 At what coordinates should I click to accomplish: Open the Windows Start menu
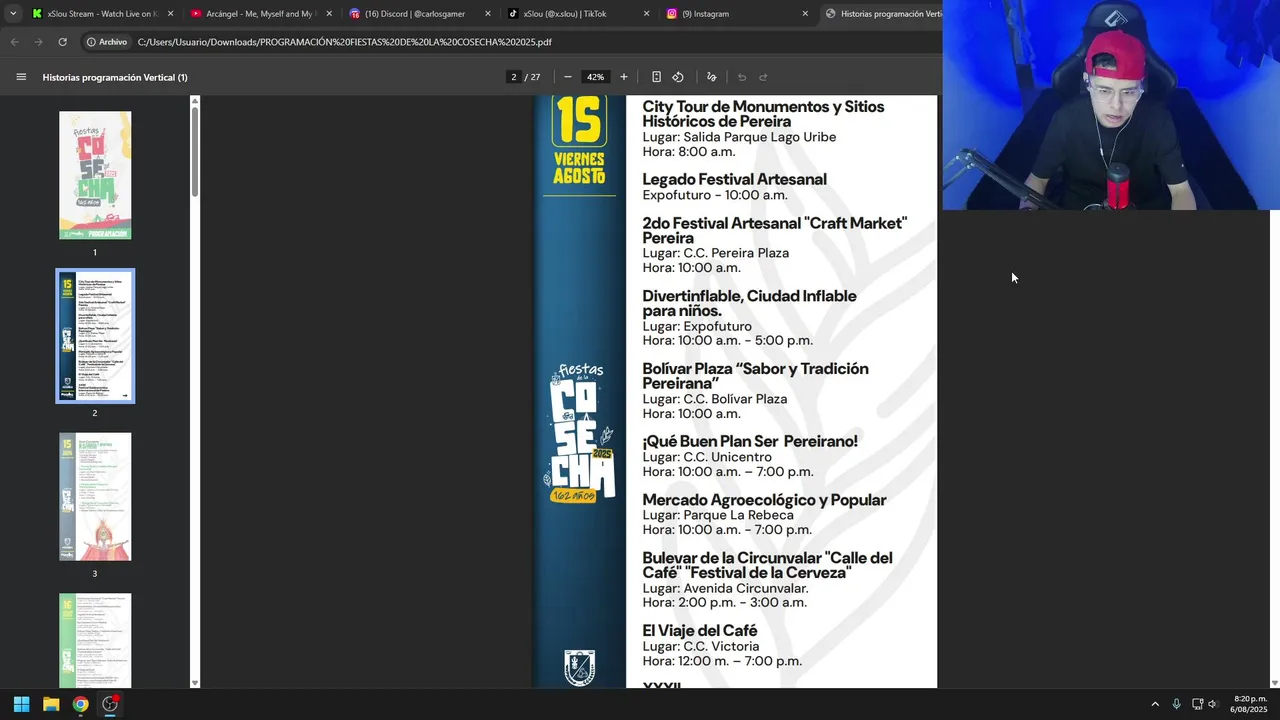(x=21, y=704)
